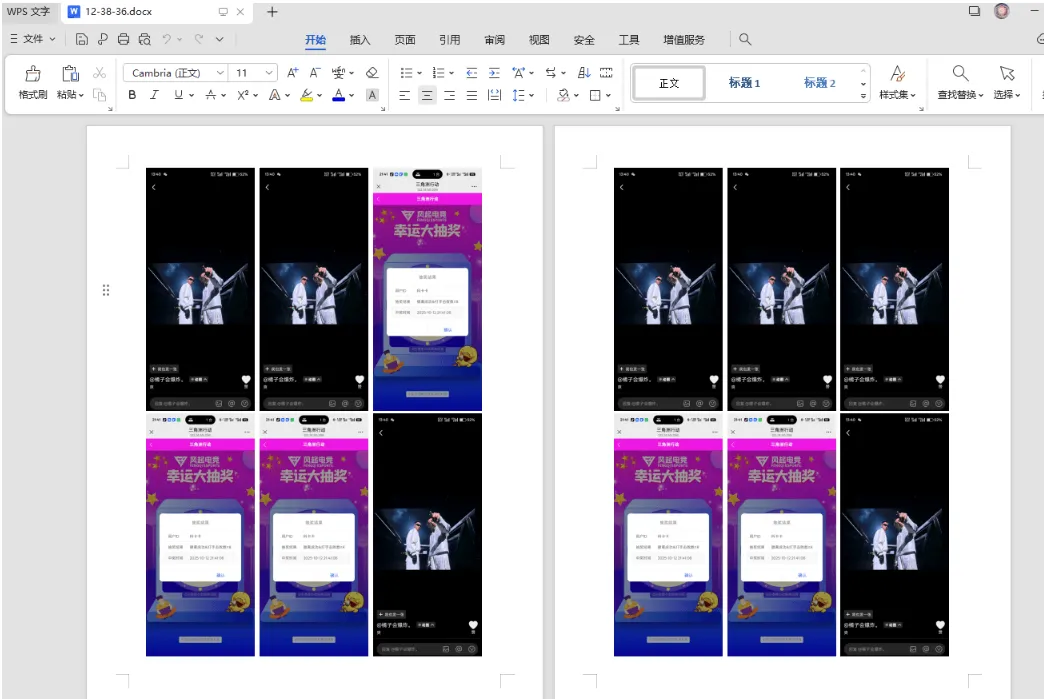
Task: Expand the style gallery more arrow
Action: [863, 96]
